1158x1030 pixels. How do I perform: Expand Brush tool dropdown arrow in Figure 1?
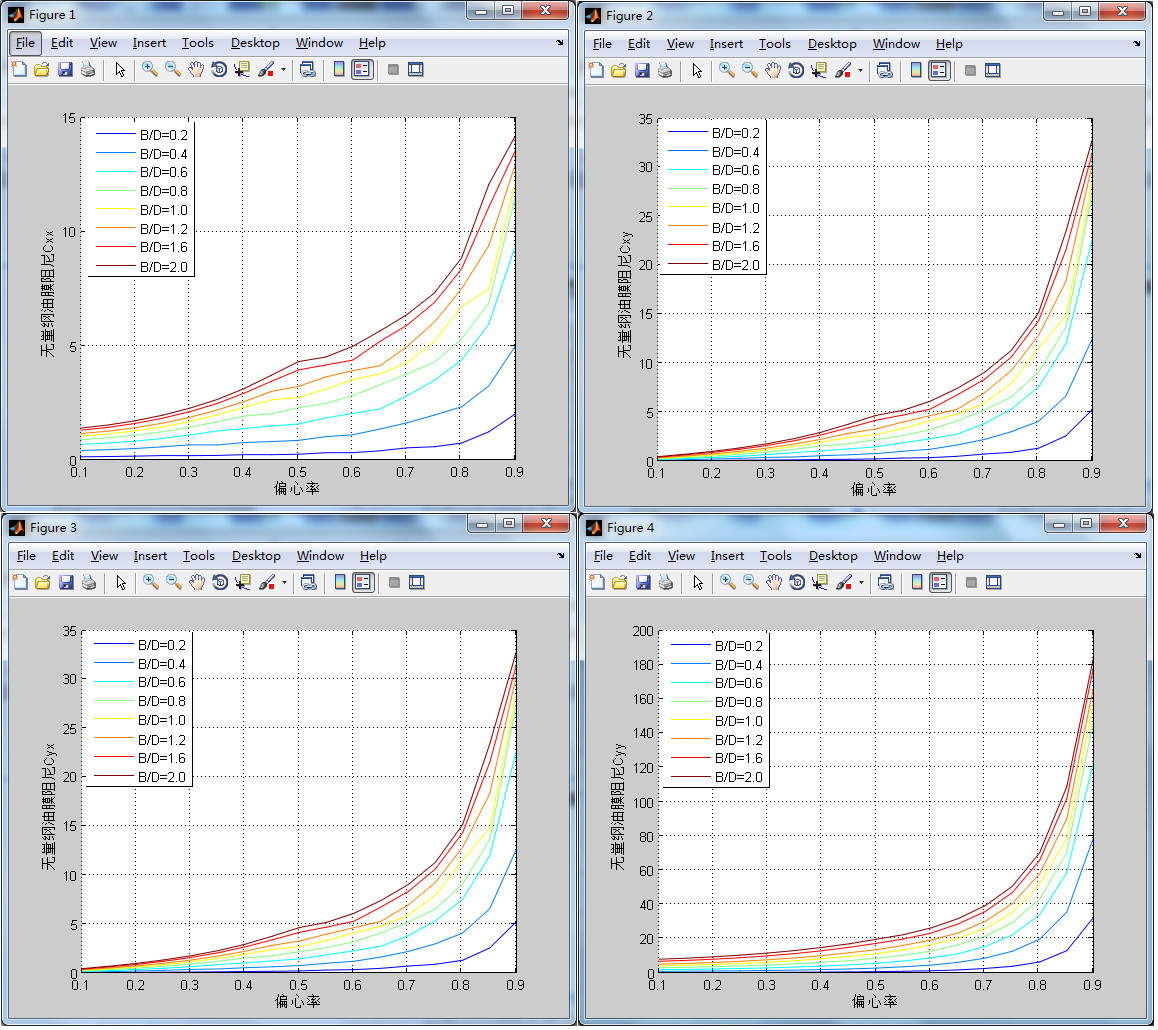click(x=283, y=70)
